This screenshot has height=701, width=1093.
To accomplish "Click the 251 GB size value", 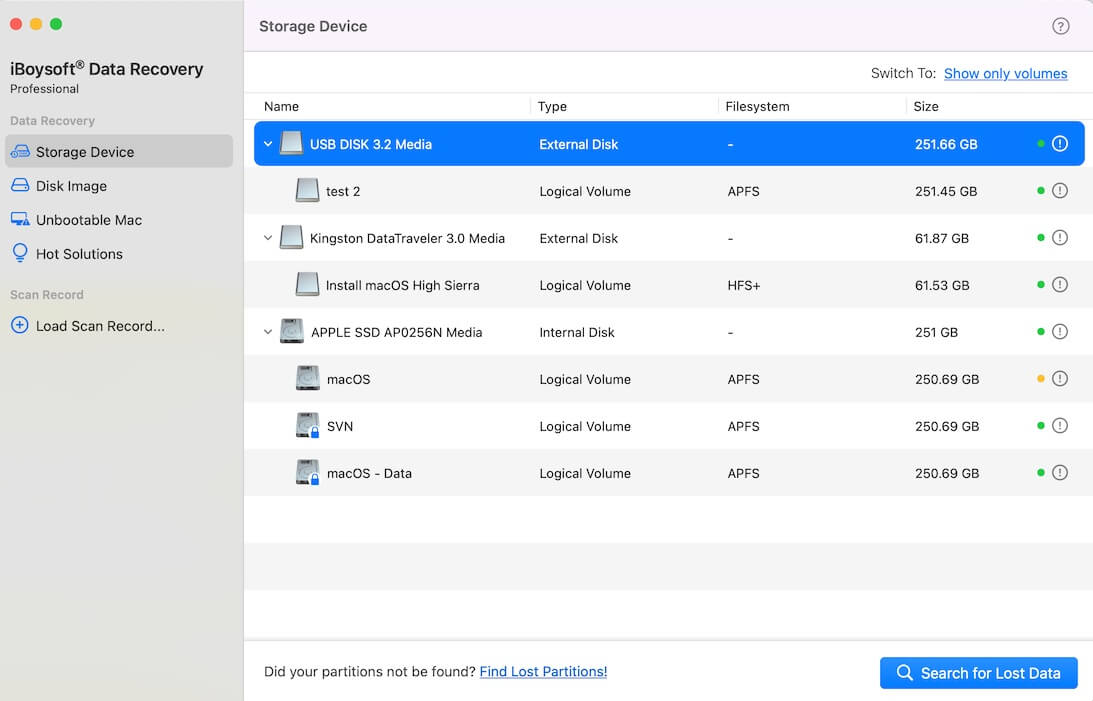I will point(936,332).
